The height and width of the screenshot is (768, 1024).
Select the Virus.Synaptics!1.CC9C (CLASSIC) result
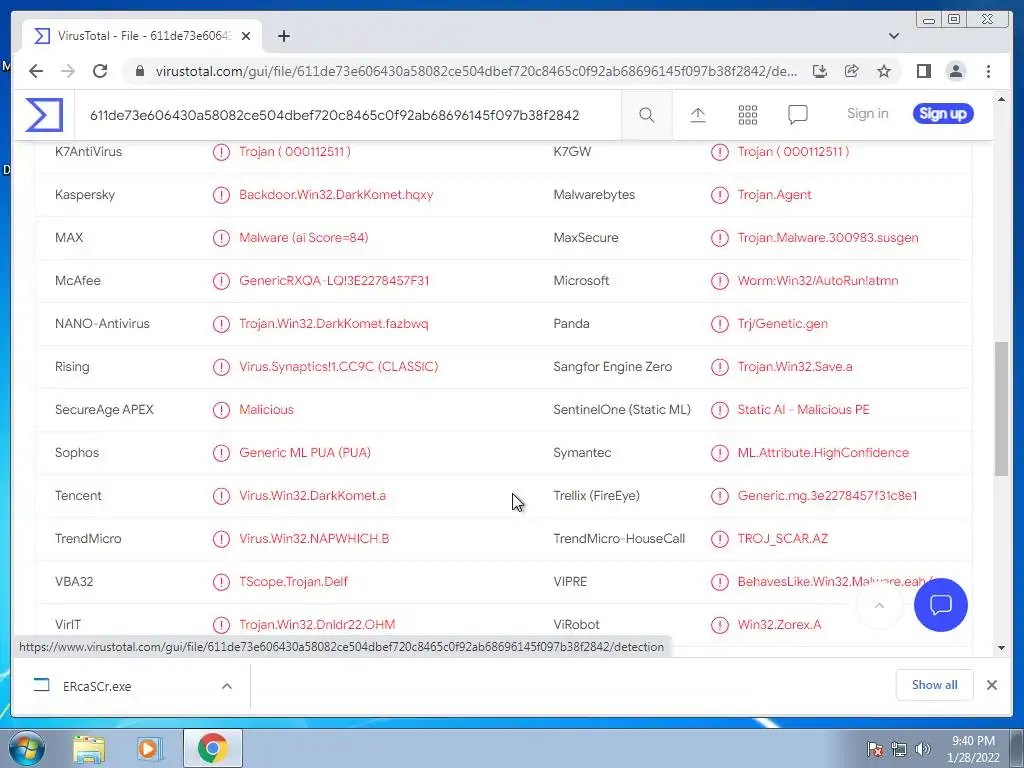click(338, 367)
